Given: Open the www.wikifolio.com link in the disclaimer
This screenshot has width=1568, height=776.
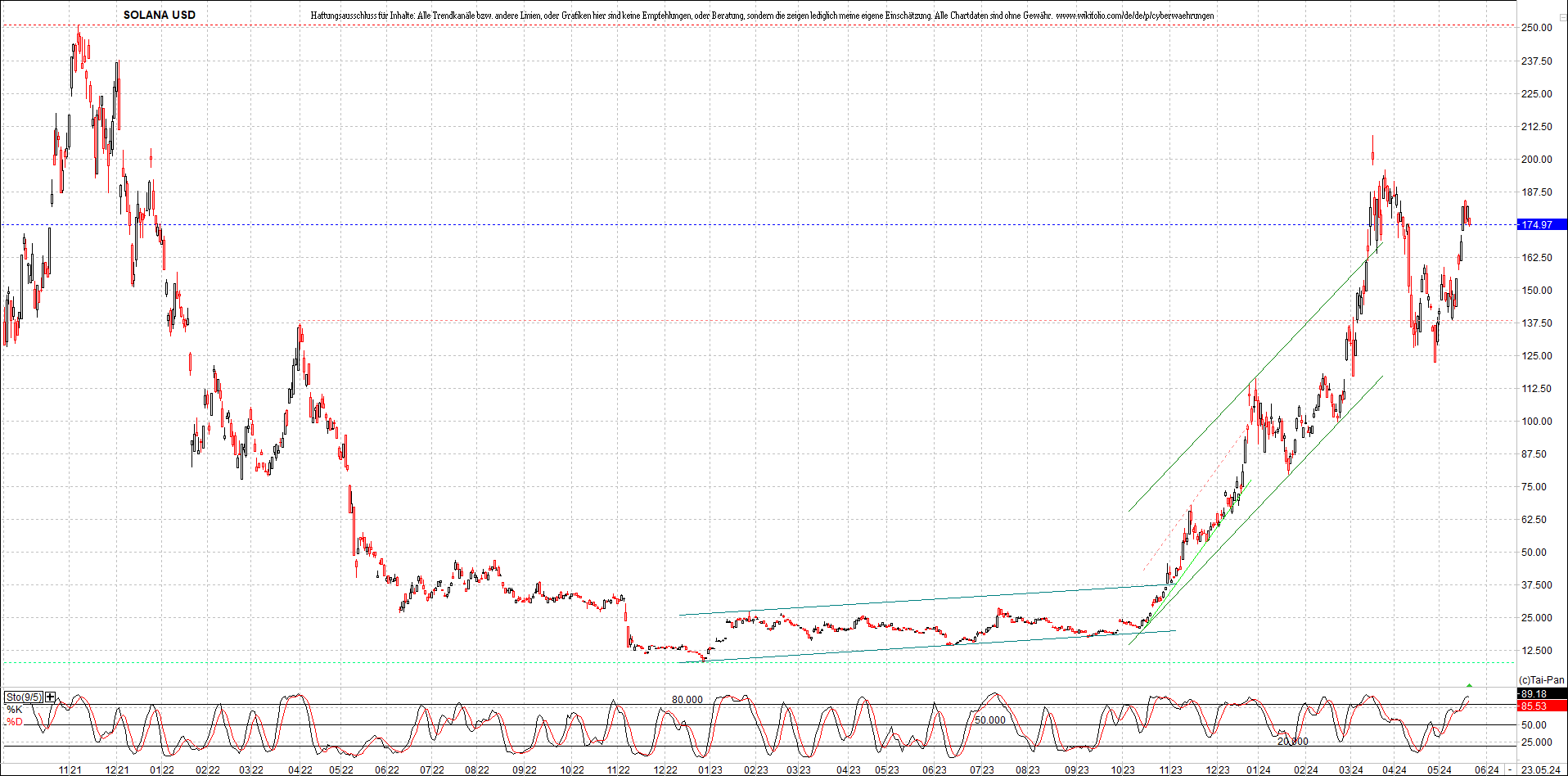Looking at the screenshot, I should (1134, 16).
